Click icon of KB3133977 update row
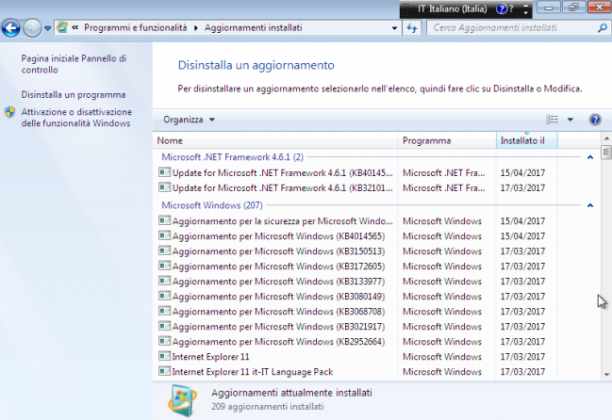 [x=164, y=281]
